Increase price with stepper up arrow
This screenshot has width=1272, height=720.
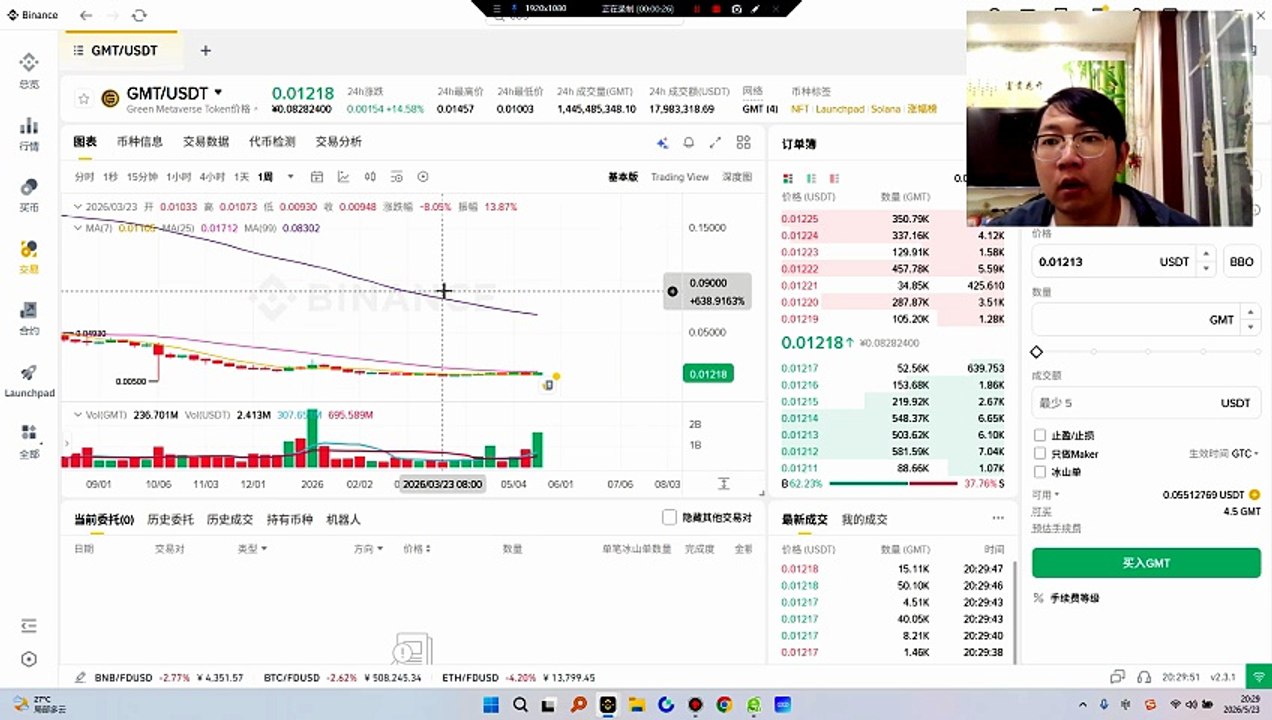(x=1206, y=255)
